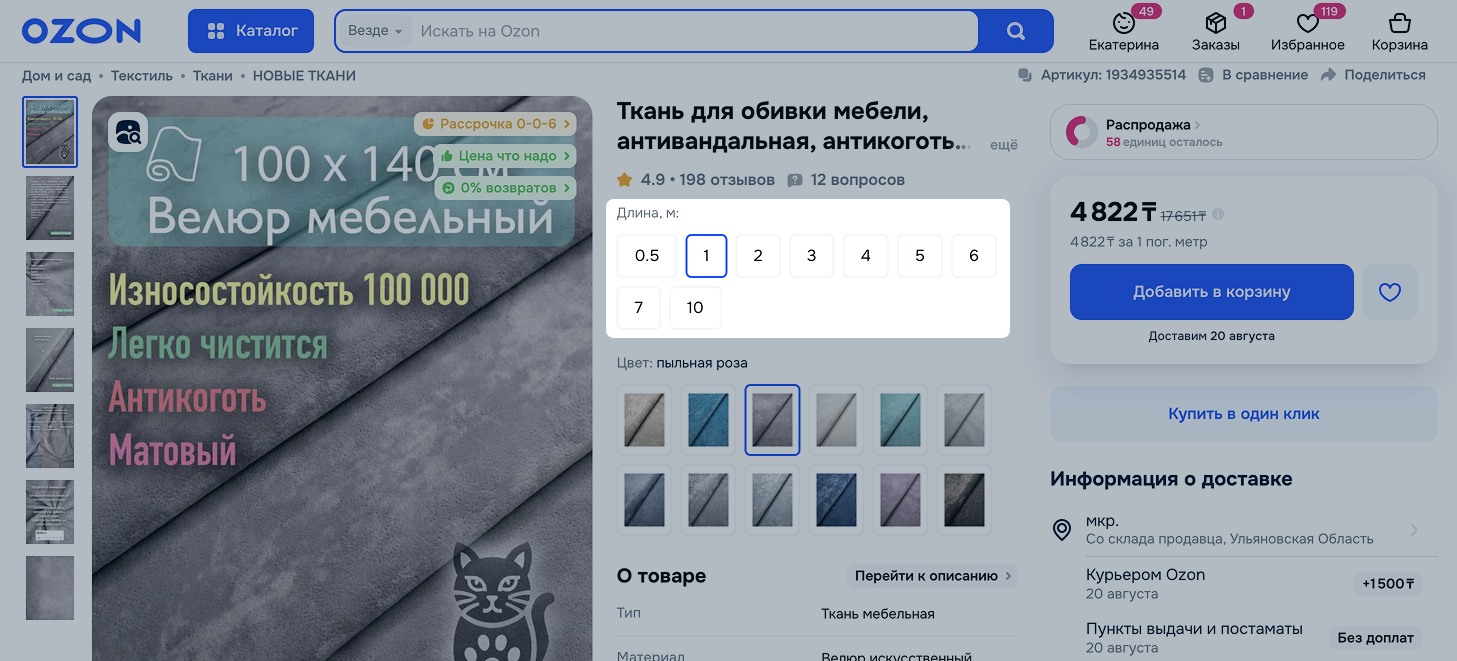Select the highlighted first product thumbnail

(50, 132)
